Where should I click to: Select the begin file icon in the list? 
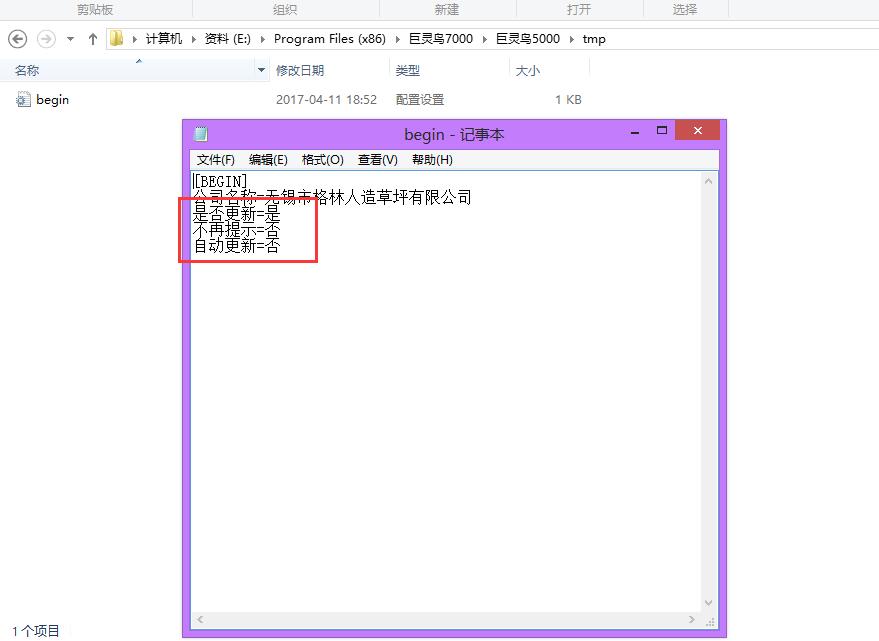(23, 100)
